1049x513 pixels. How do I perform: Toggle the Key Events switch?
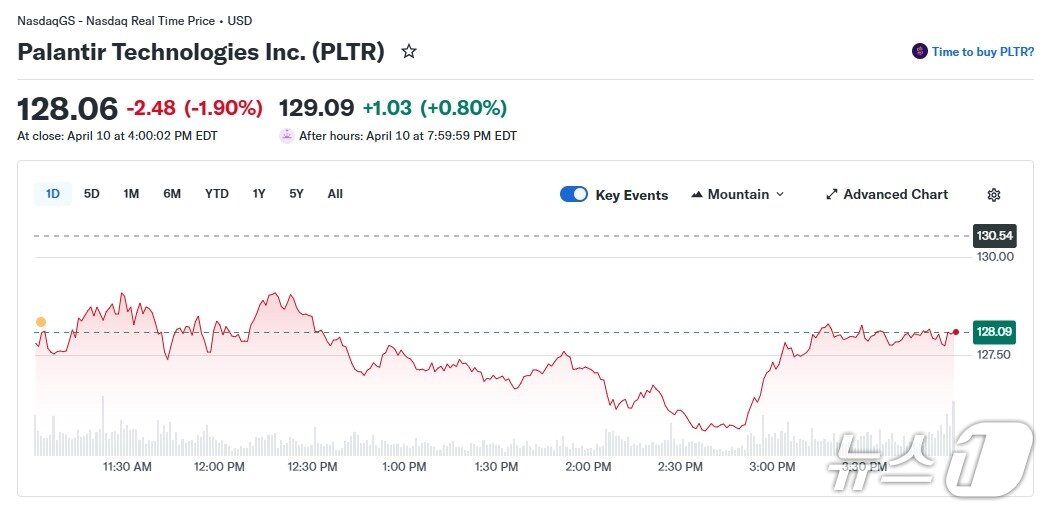pyautogui.click(x=574, y=195)
